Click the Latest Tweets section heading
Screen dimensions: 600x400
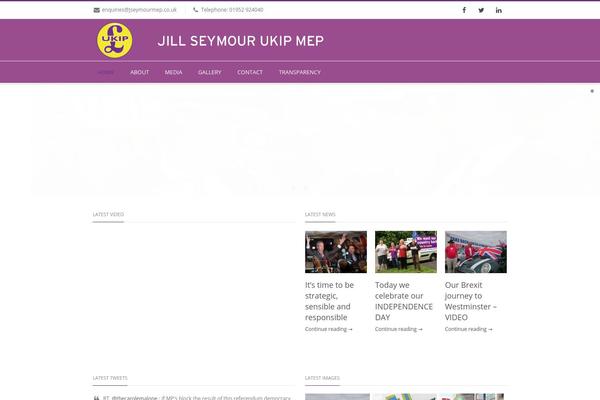[110, 378]
